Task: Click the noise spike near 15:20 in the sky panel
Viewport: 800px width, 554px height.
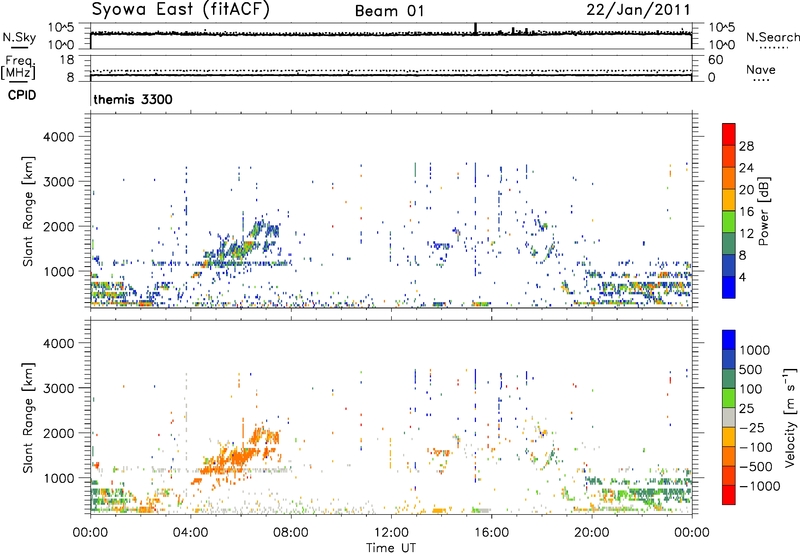Action: coord(476,29)
